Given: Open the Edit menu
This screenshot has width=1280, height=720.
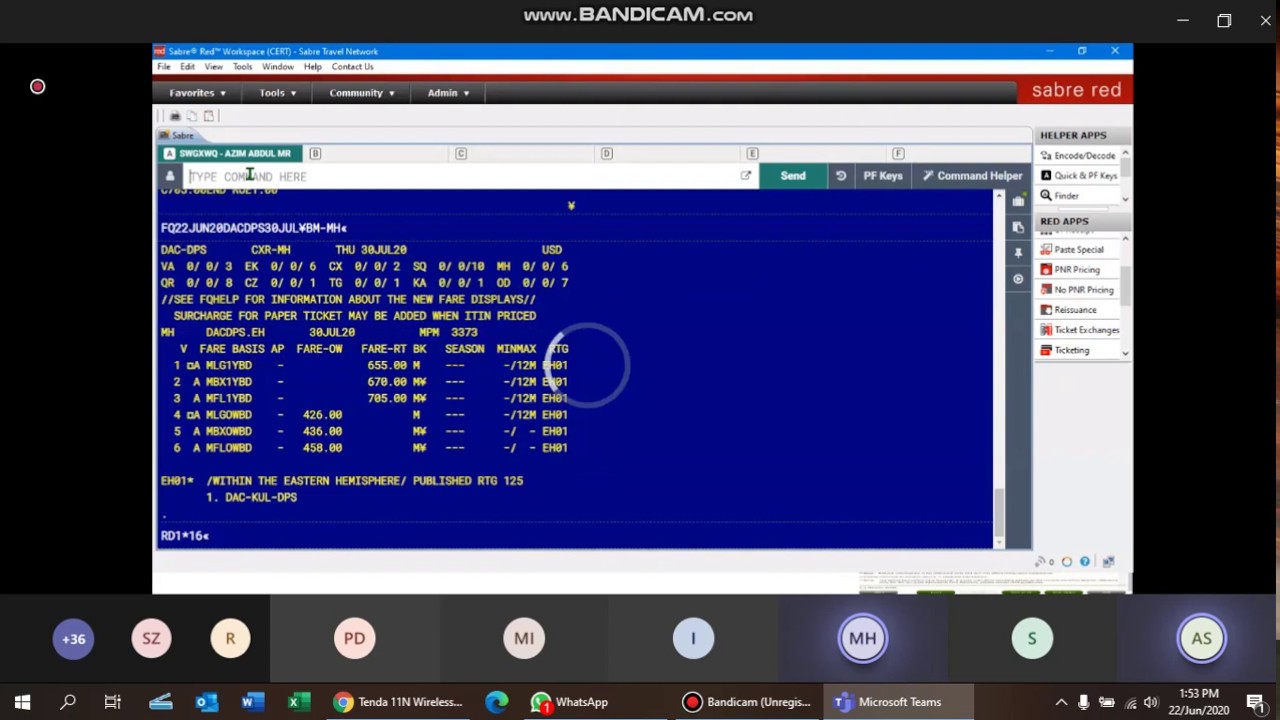Looking at the screenshot, I should [x=187, y=67].
